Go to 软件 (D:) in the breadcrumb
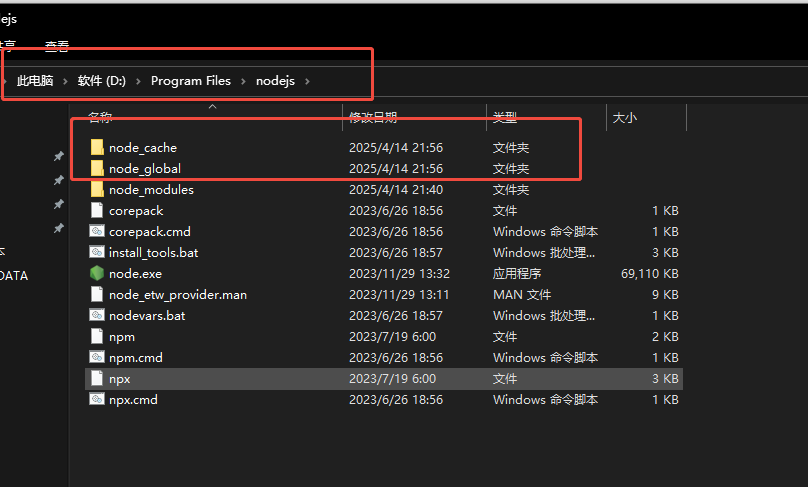 tap(102, 81)
